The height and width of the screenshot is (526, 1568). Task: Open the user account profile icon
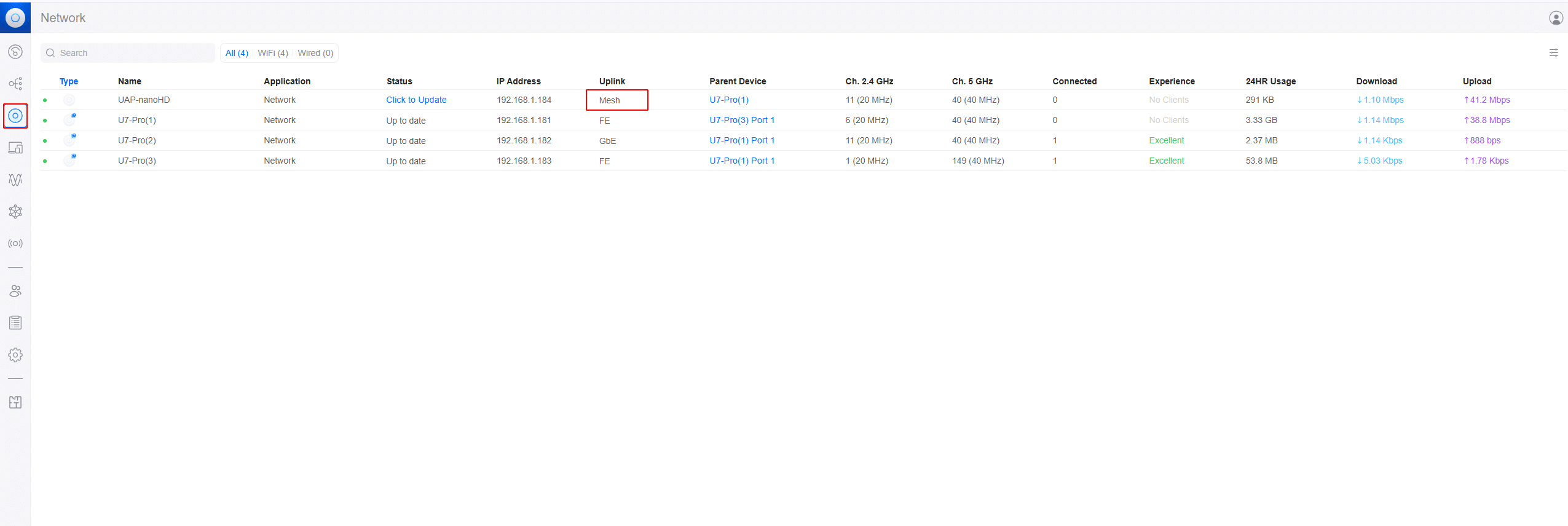pos(1556,18)
